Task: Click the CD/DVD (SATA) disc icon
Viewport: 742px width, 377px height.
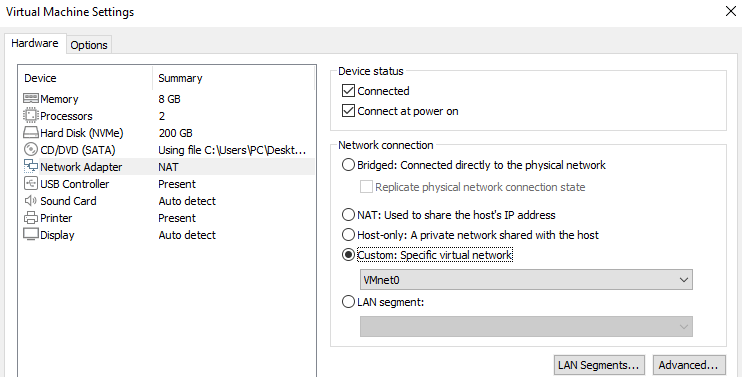Action: (x=31, y=149)
